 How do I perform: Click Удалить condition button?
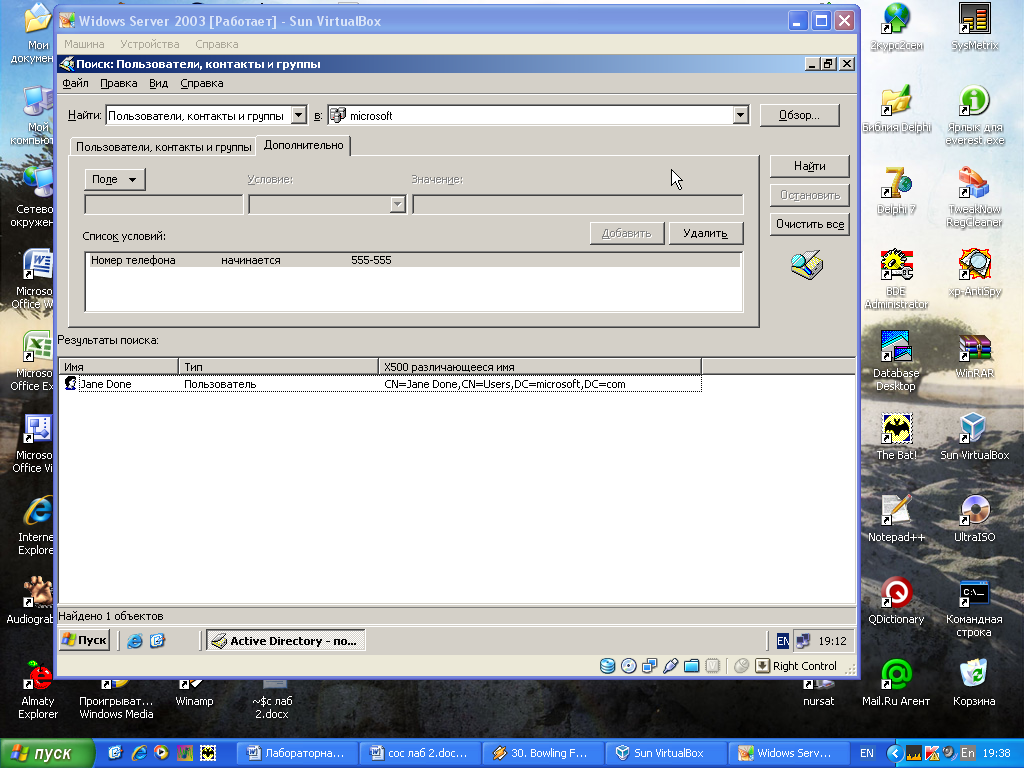pos(705,233)
